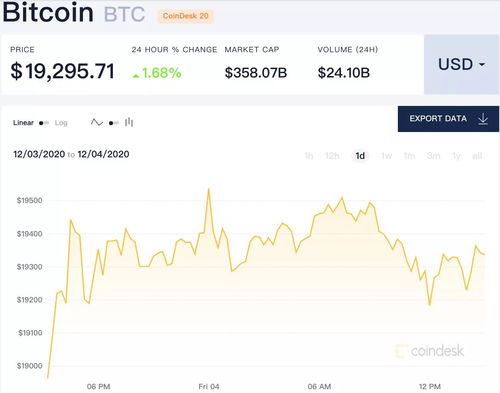Select the candlestick chart icon
This screenshot has width=500, height=393.
click(x=129, y=123)
